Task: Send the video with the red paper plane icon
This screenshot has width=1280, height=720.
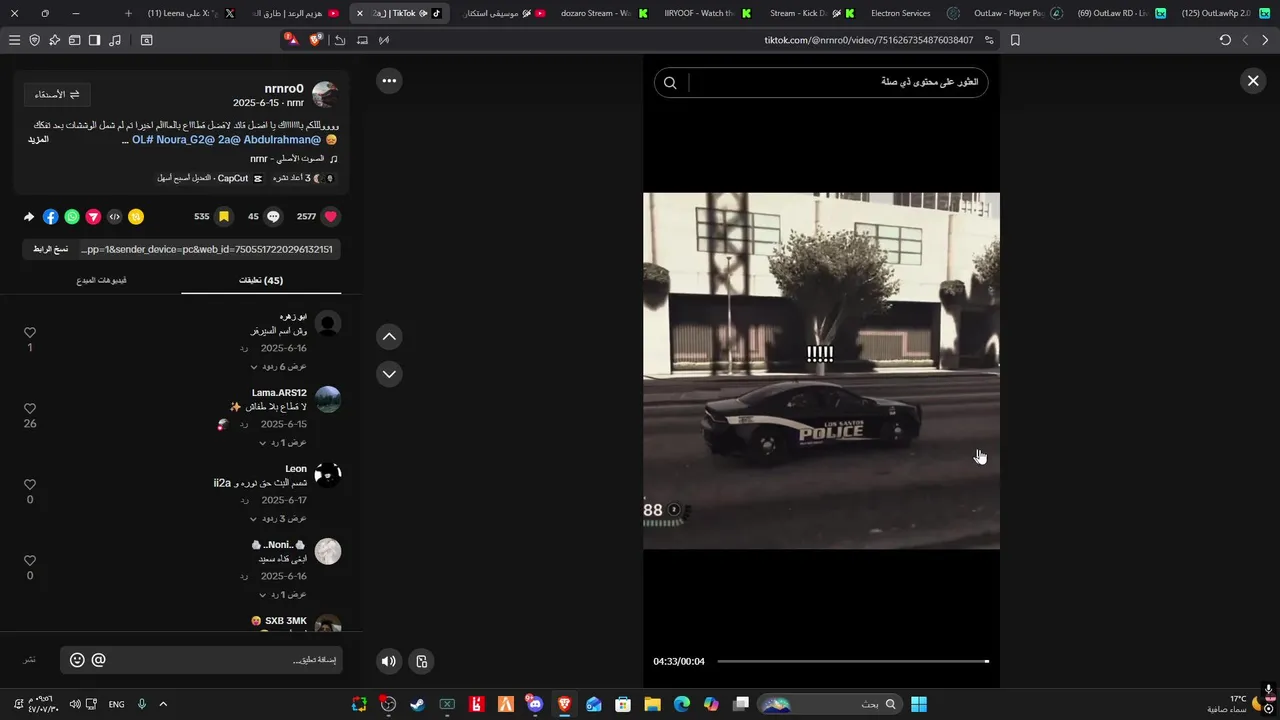Action: (93, 217)
